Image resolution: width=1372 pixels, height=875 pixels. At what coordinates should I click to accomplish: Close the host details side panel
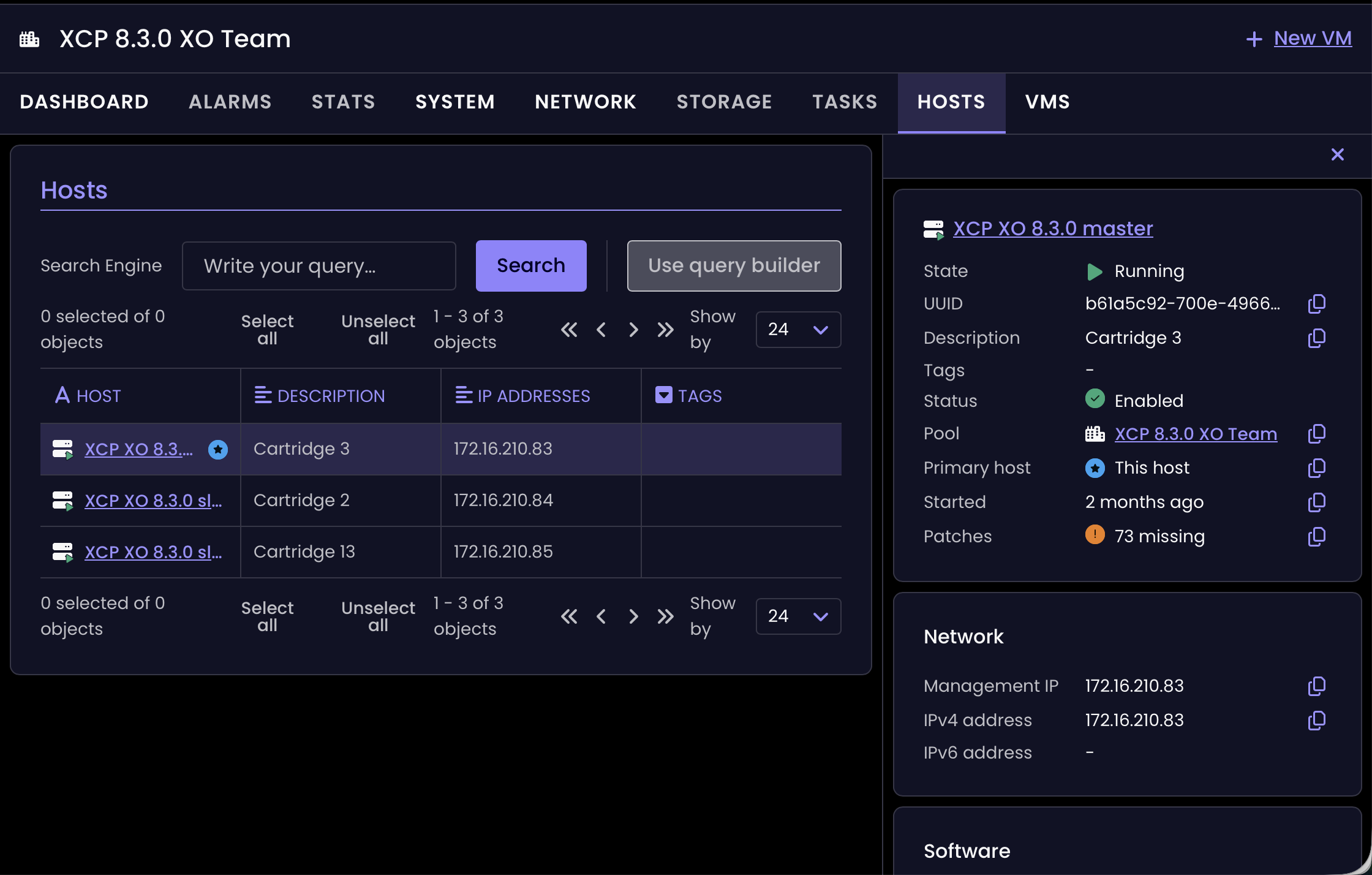(1337, 154)
